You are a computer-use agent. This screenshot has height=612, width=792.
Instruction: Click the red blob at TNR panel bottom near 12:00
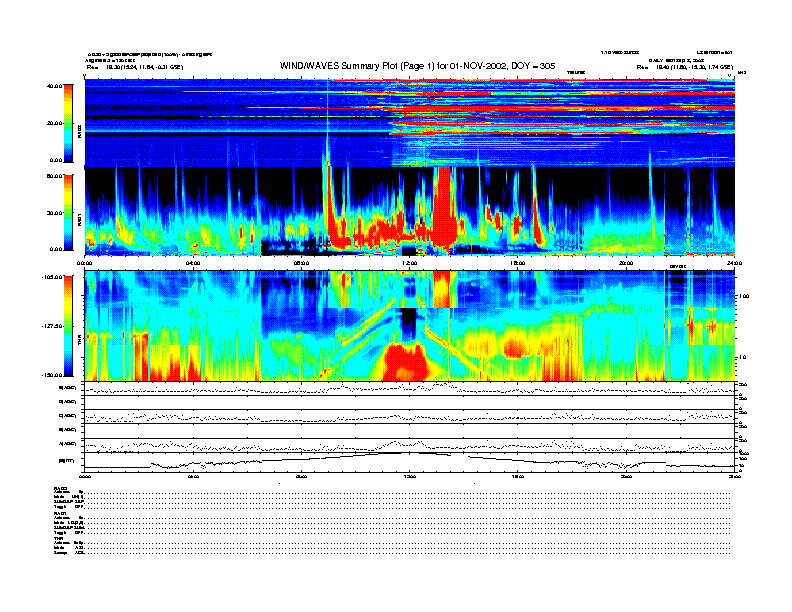pyautogui.click(x=406, y=362)
